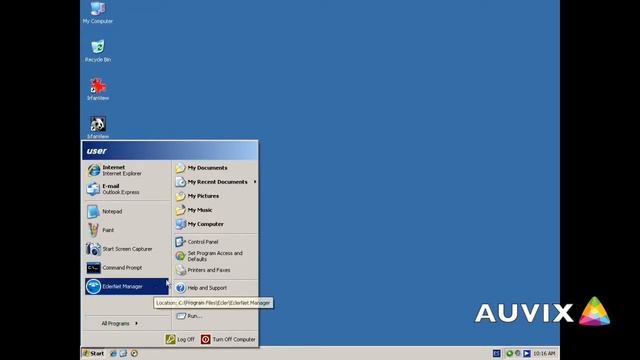Open My Pictures folder
Viewport: 640px width, 360px height.
click(x=216, y=196)
